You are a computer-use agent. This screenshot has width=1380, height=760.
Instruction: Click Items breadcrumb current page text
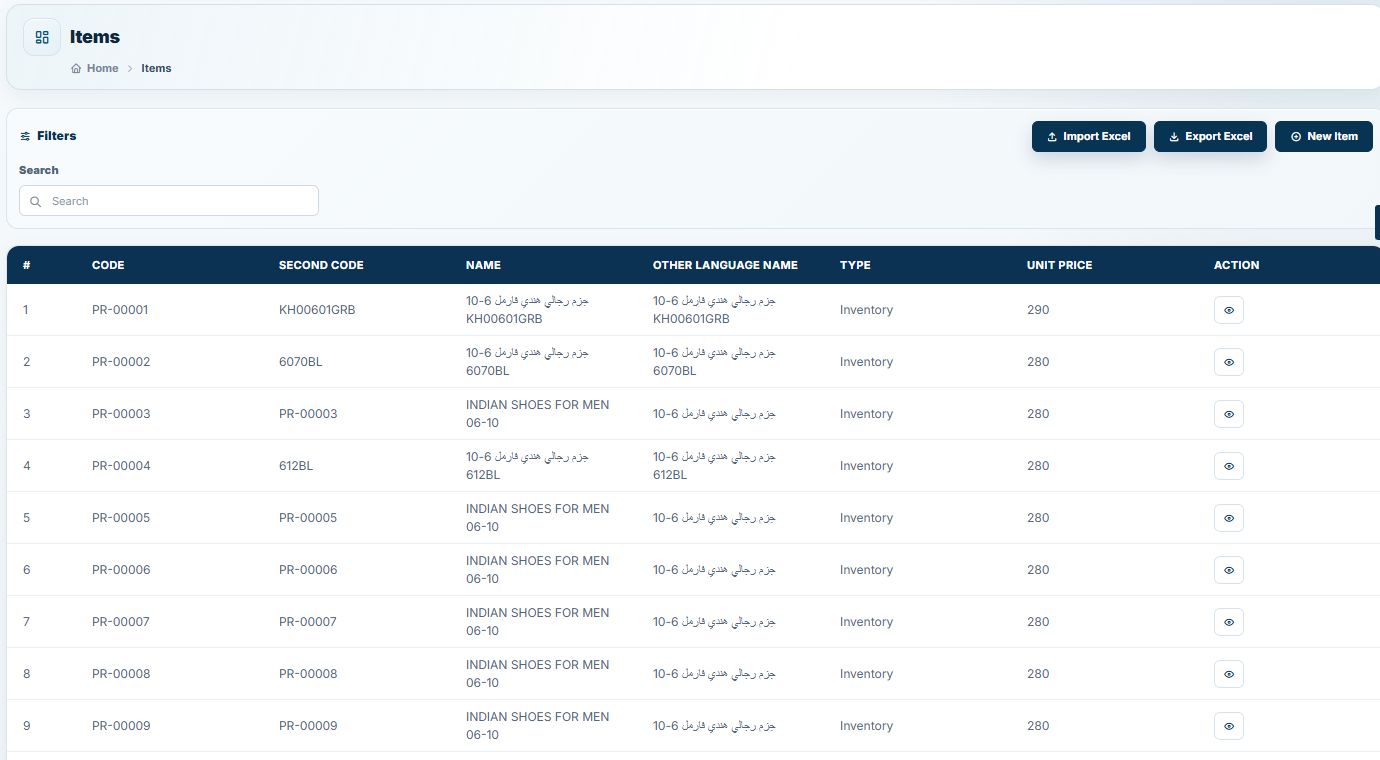[x=156, y=68]
